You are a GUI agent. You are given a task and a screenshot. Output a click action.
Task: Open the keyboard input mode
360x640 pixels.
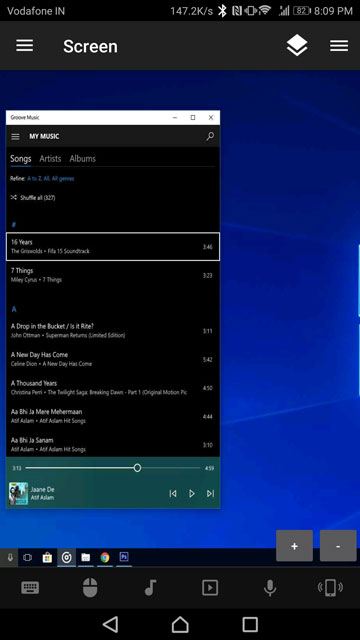30,588
